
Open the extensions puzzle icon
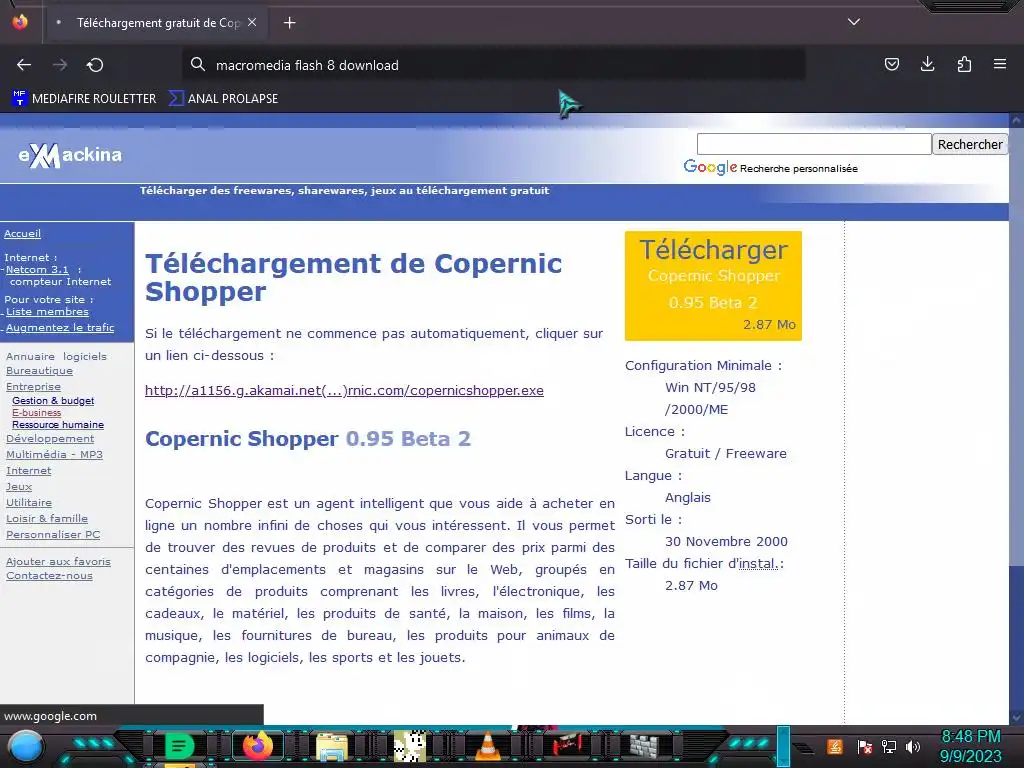964,64
